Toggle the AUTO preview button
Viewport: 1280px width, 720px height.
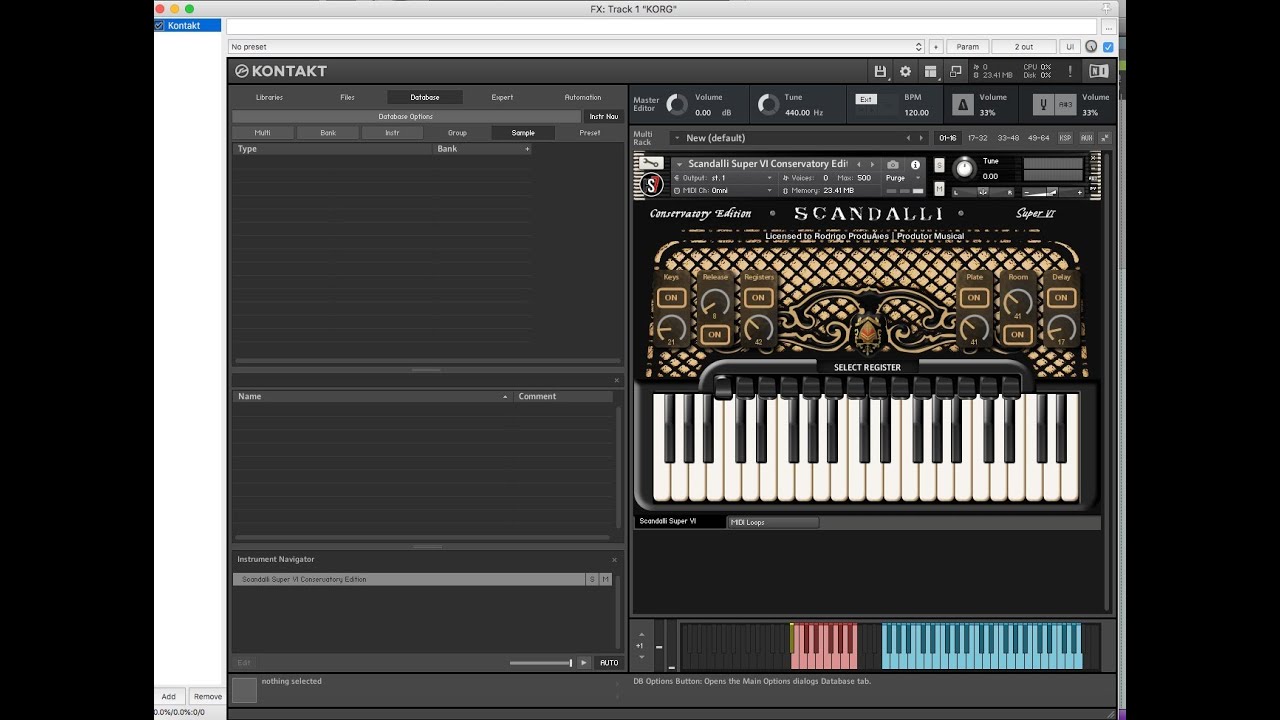point(609,663)
